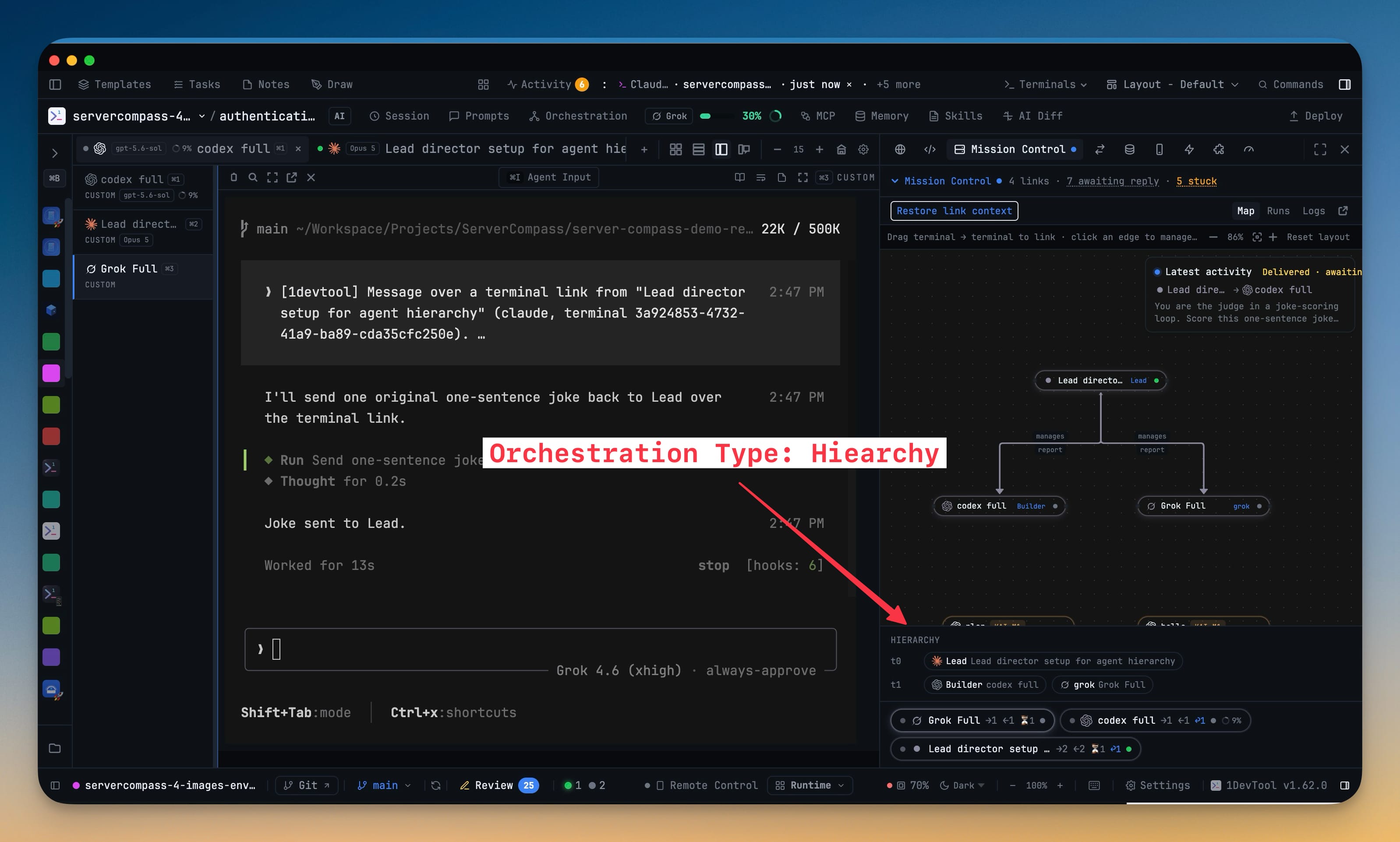Click the refresh sync icon in status bar
Image resolution: width=1400 pixels, height=842 pixels.
click(436, 785)
